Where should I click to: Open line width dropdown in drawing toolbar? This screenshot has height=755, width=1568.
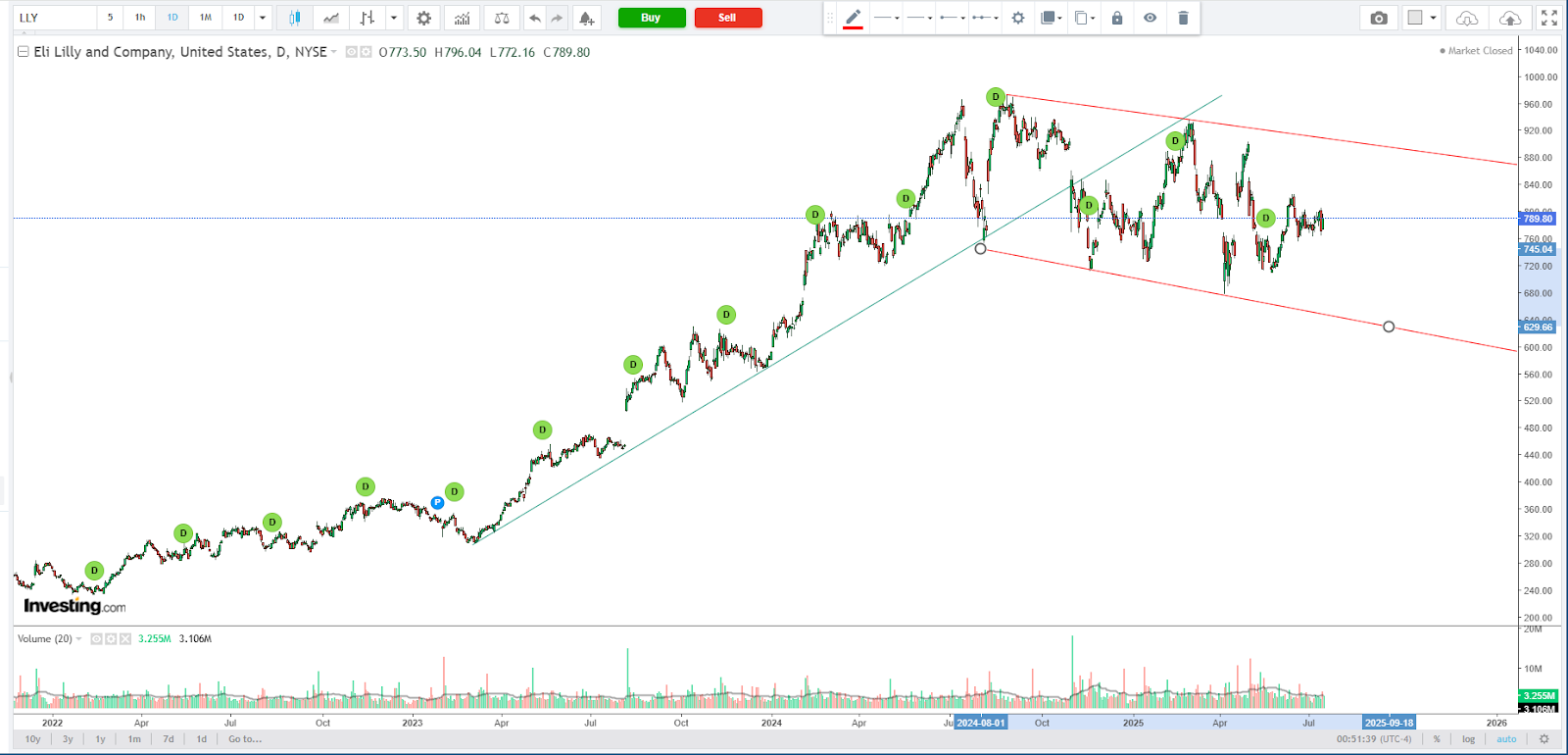pyautogui.click(x=920, y=18)
